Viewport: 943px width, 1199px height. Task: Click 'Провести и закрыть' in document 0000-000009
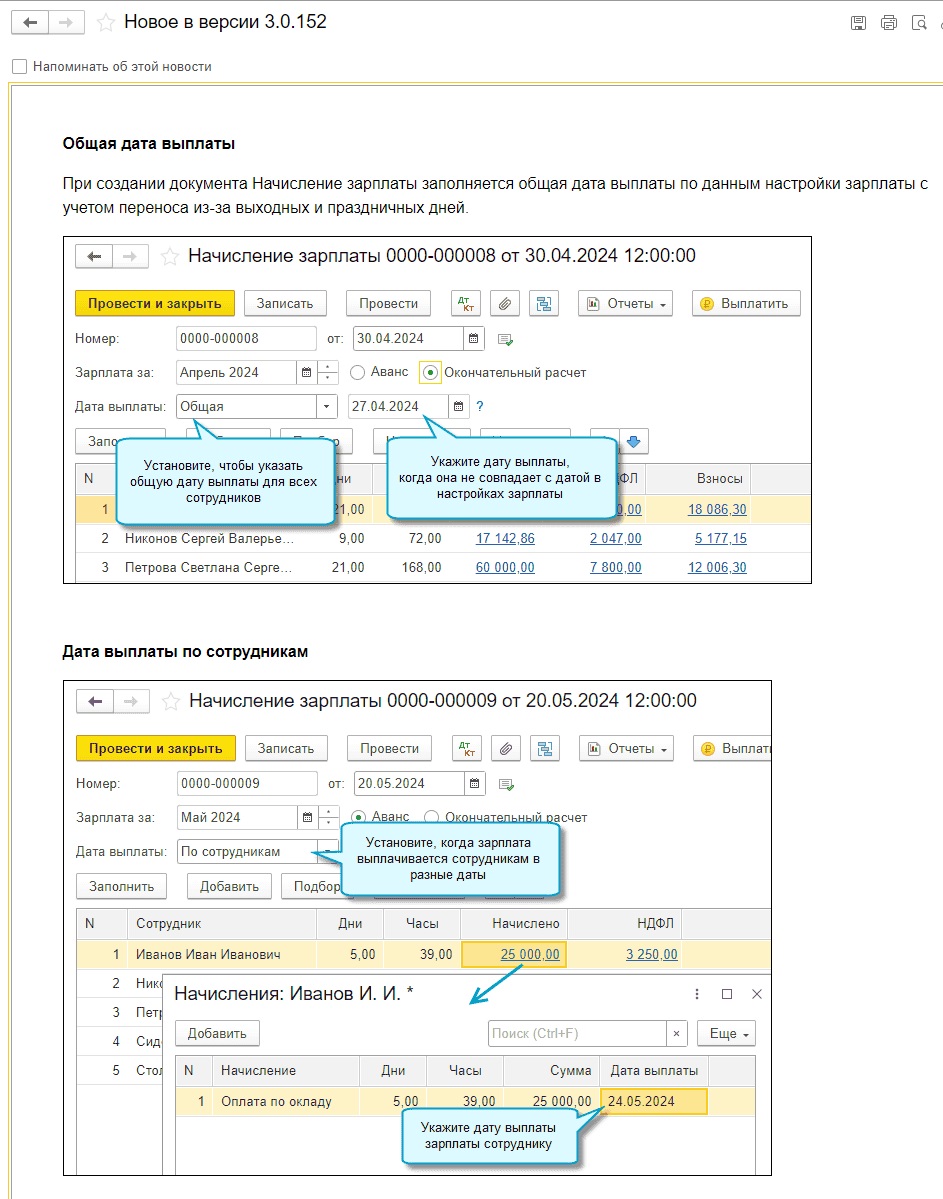[155, 749]
